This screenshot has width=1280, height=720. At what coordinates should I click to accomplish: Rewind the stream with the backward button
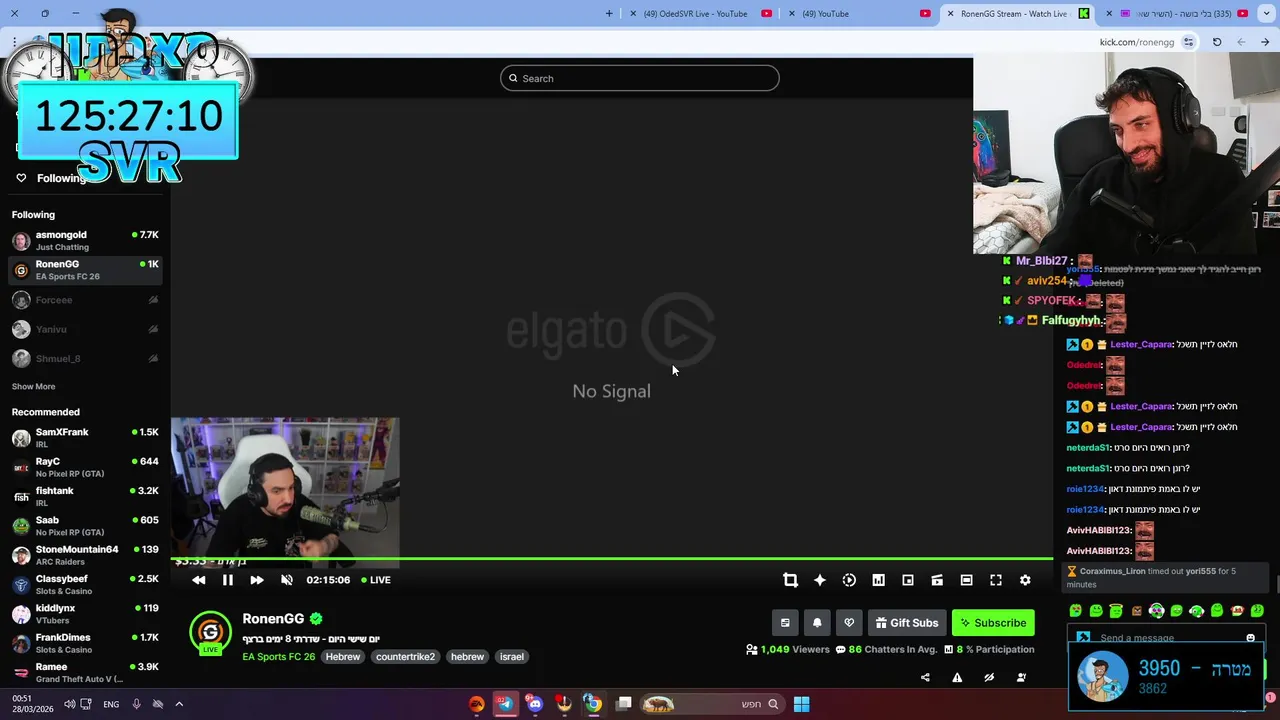pyautogui.click(x=198, y=580)
